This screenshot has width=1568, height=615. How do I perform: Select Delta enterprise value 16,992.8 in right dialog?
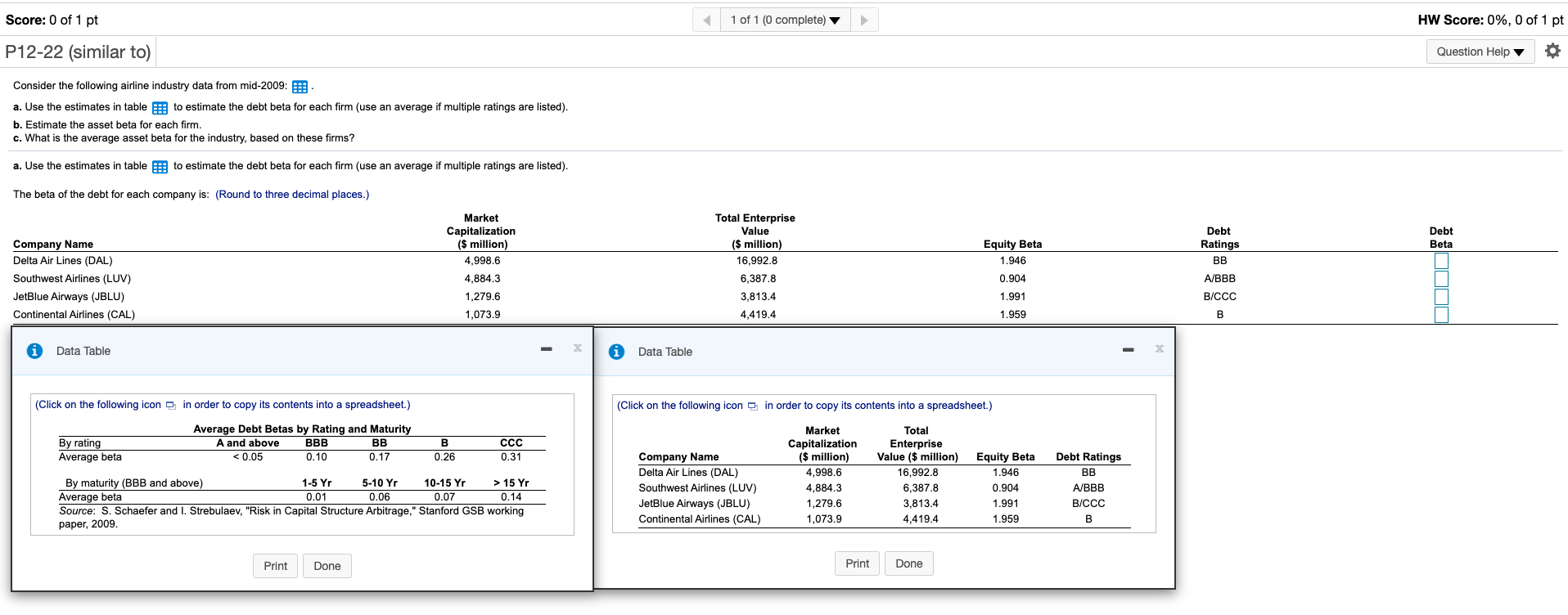pyautogui.click(x=917, y=473)
